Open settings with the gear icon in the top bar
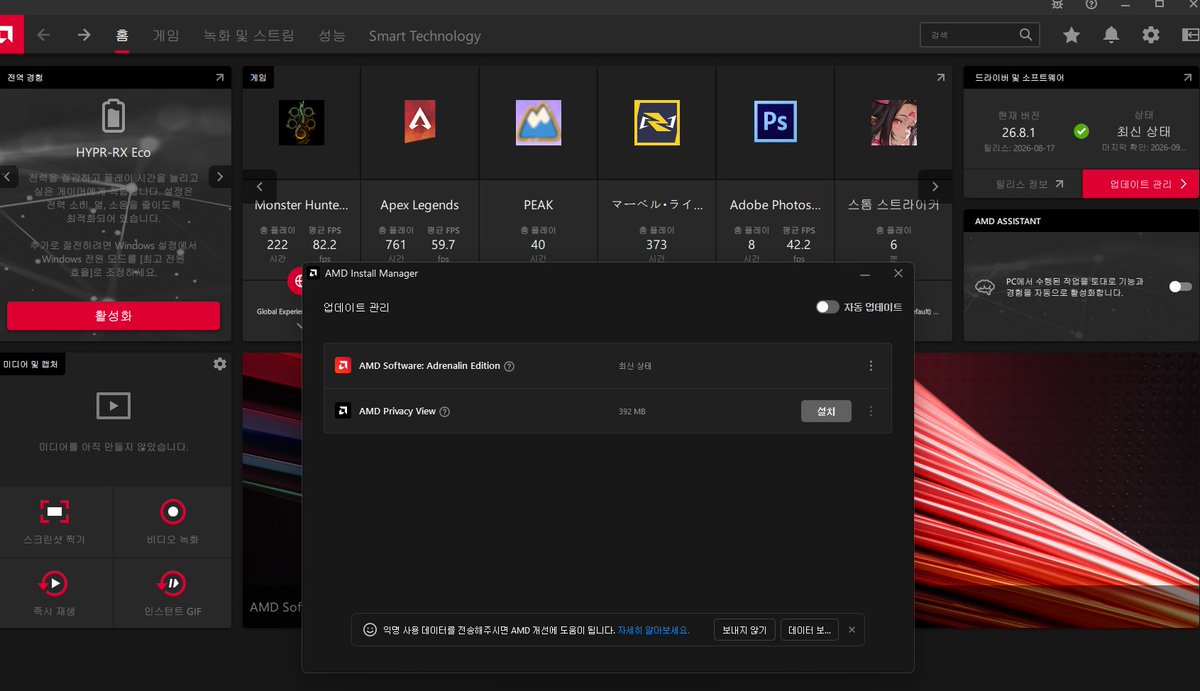Viewport: 1200px width, 691px height. click(x=1151, y=35)
